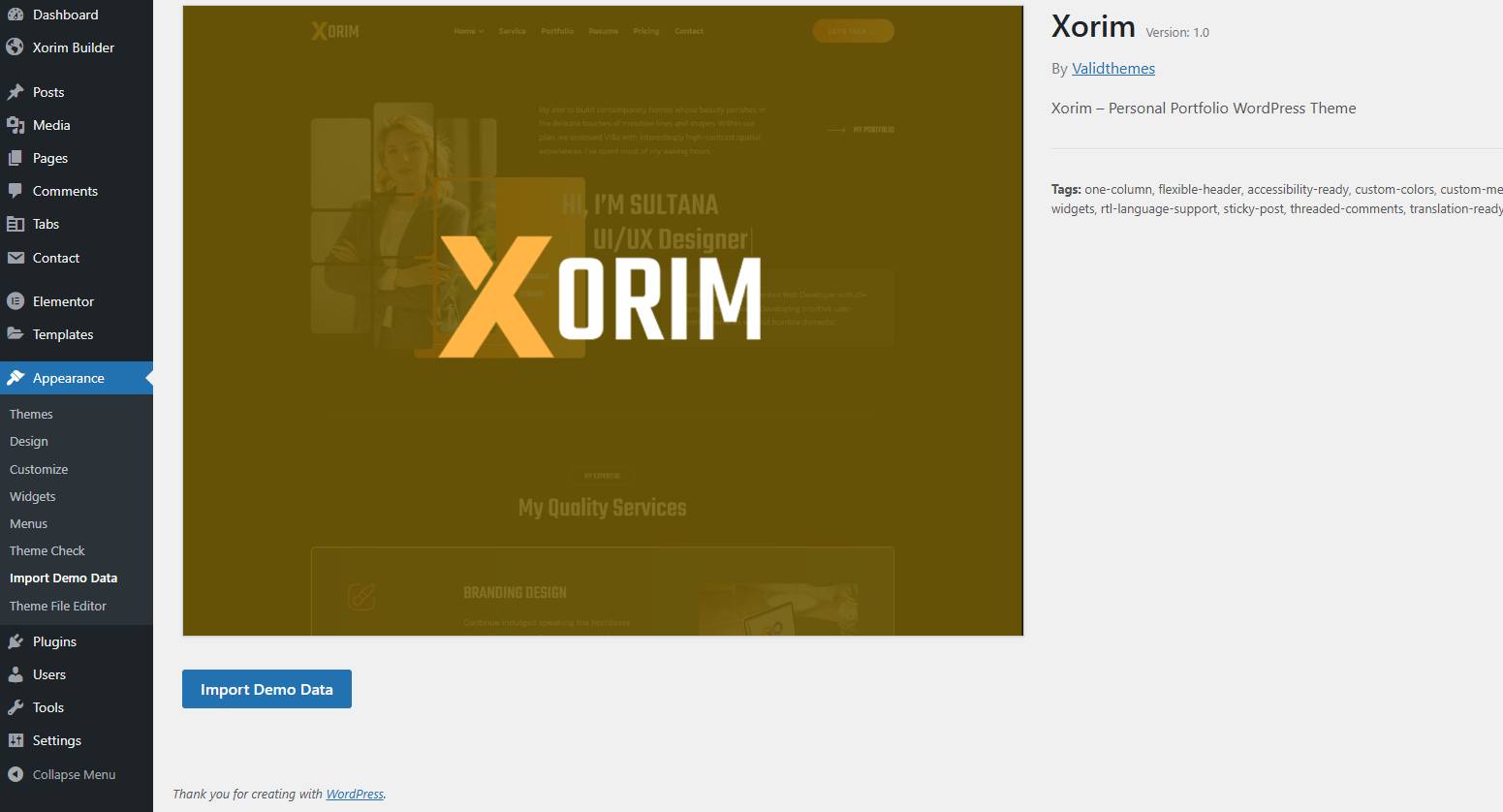Click the Comments speech bubble icon
Image resolution: width=1503 pixels, height=812 pixels.
(16, 191)
